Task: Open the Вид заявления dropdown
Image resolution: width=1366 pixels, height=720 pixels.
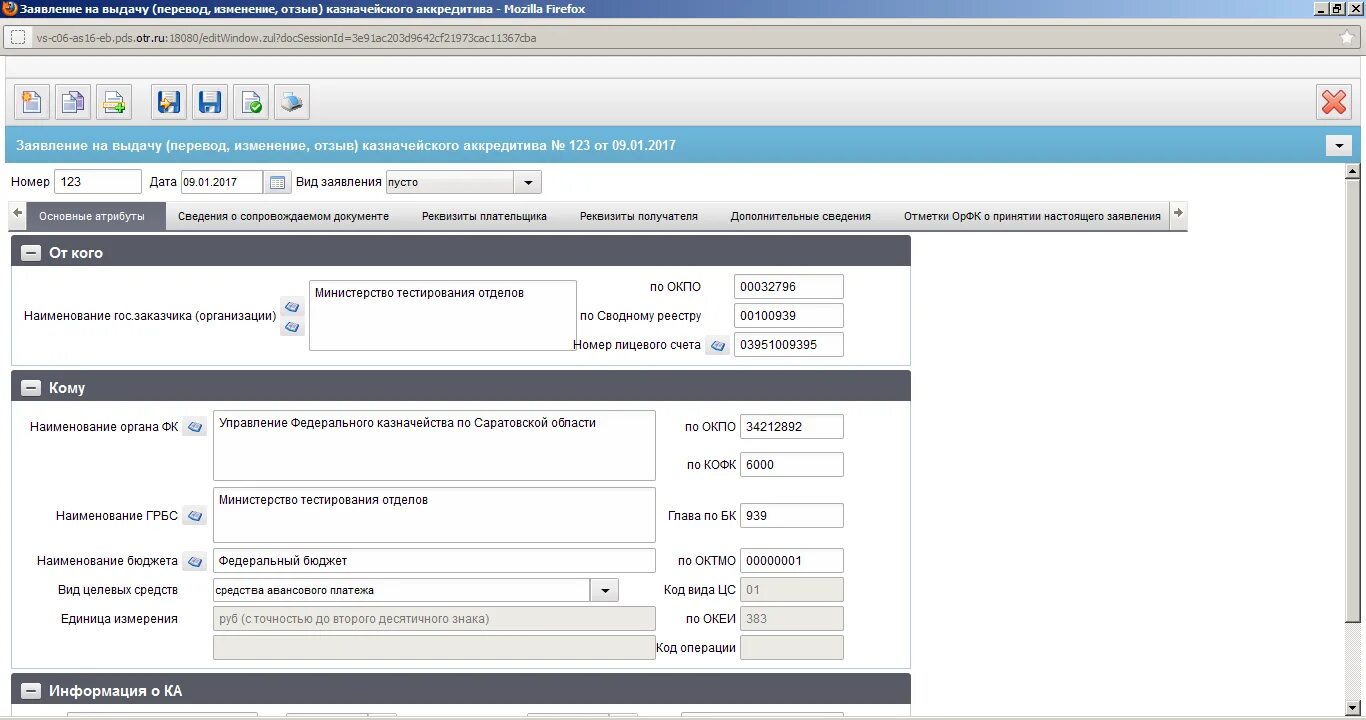Action: [528, 182]
